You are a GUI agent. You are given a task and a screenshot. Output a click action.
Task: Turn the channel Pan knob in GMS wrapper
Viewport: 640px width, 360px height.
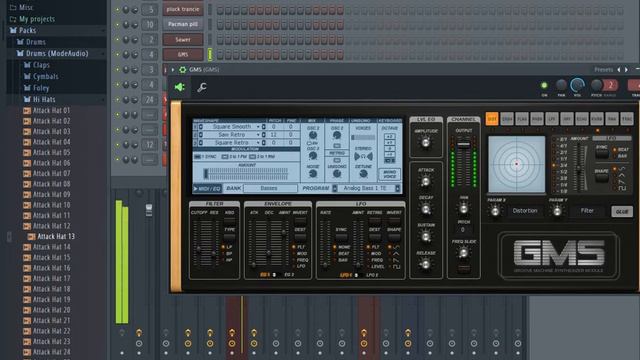(561, 85)
